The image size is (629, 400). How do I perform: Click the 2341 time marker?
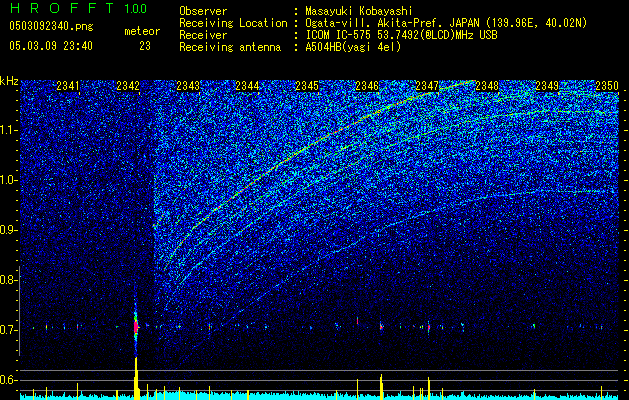68,86
